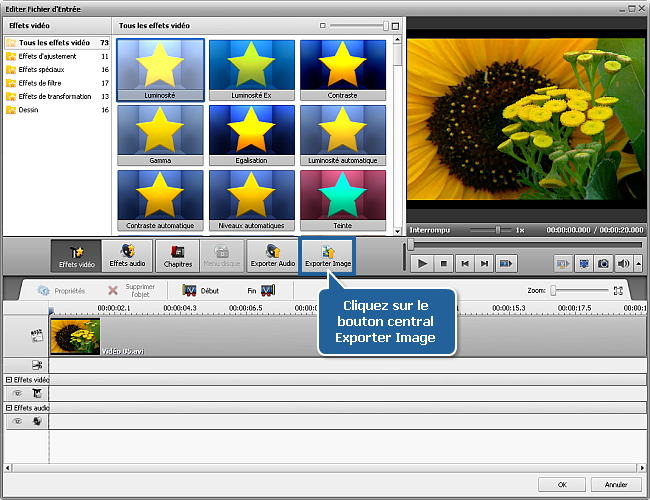Toggle visibility eye of Effets vidéo track
650x500 pixels.
tap(17, 394)
